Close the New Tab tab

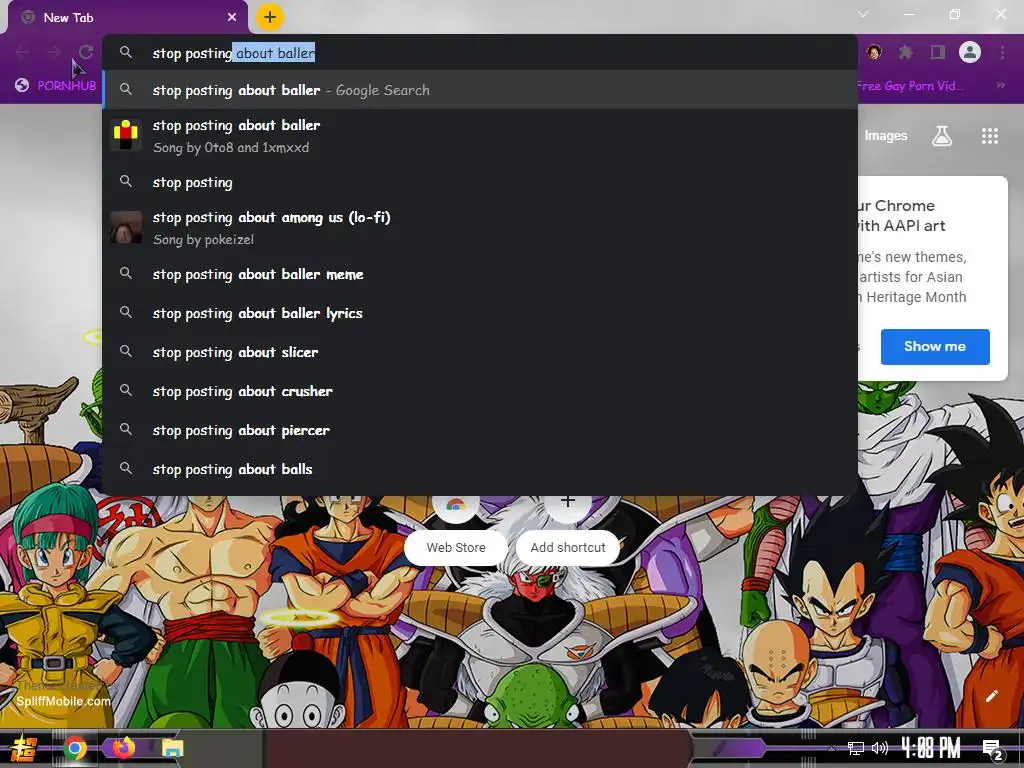tap(232, 18)
